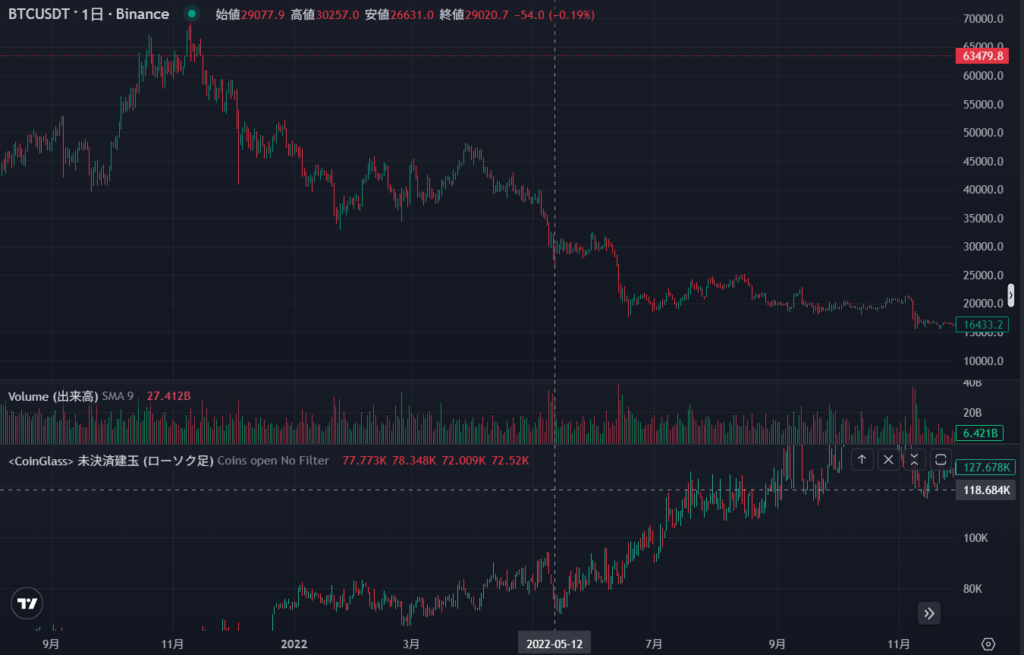Click the 40000.0 price axis label
Viewport: 1024px width, 655px height.
[983, 189]
